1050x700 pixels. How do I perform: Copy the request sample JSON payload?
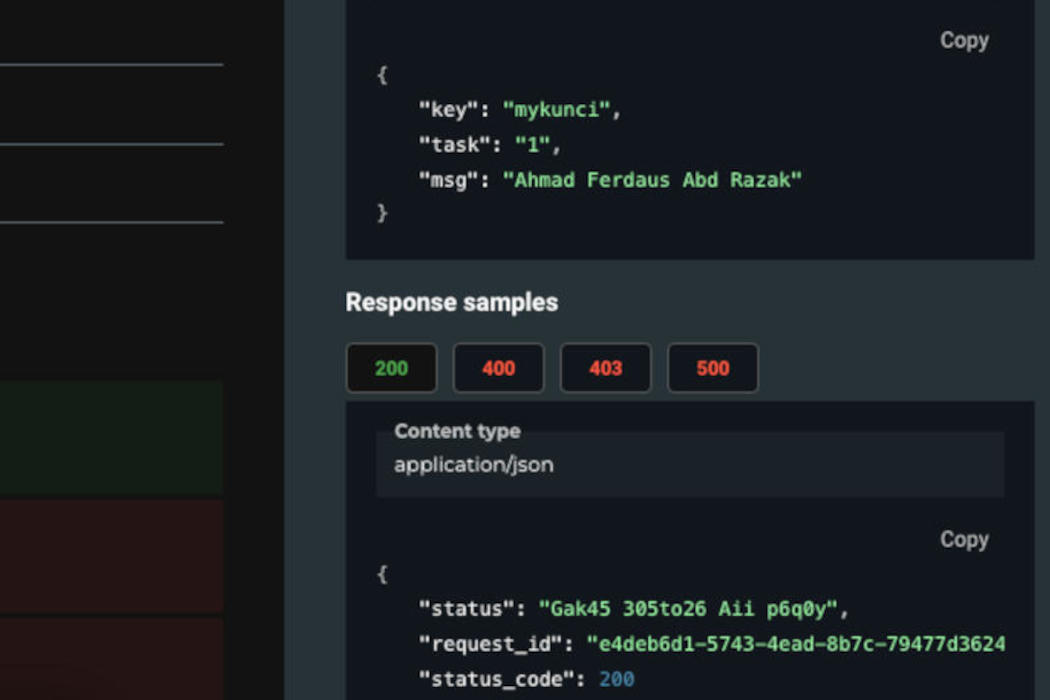point(963,41)
